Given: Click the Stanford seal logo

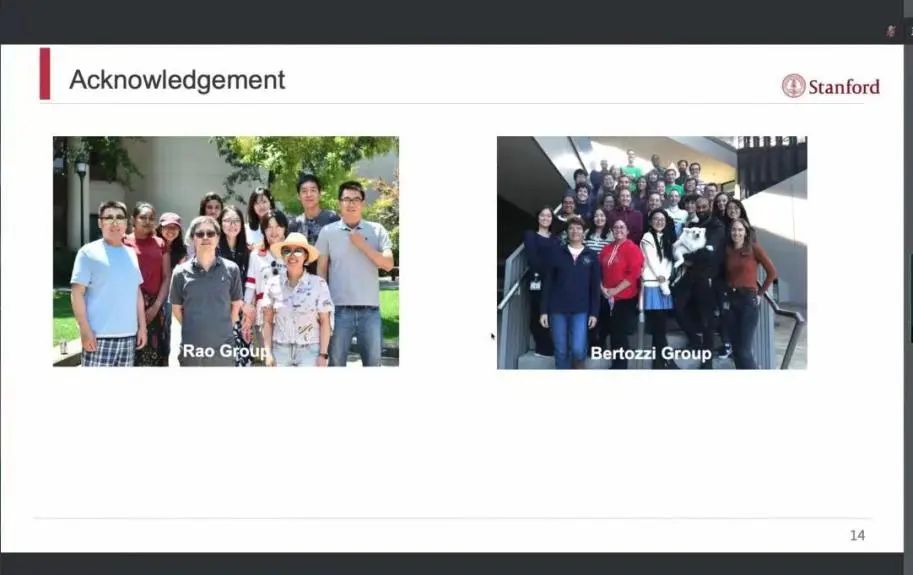Looking at the screenshot, I should (x=793, y=86).
